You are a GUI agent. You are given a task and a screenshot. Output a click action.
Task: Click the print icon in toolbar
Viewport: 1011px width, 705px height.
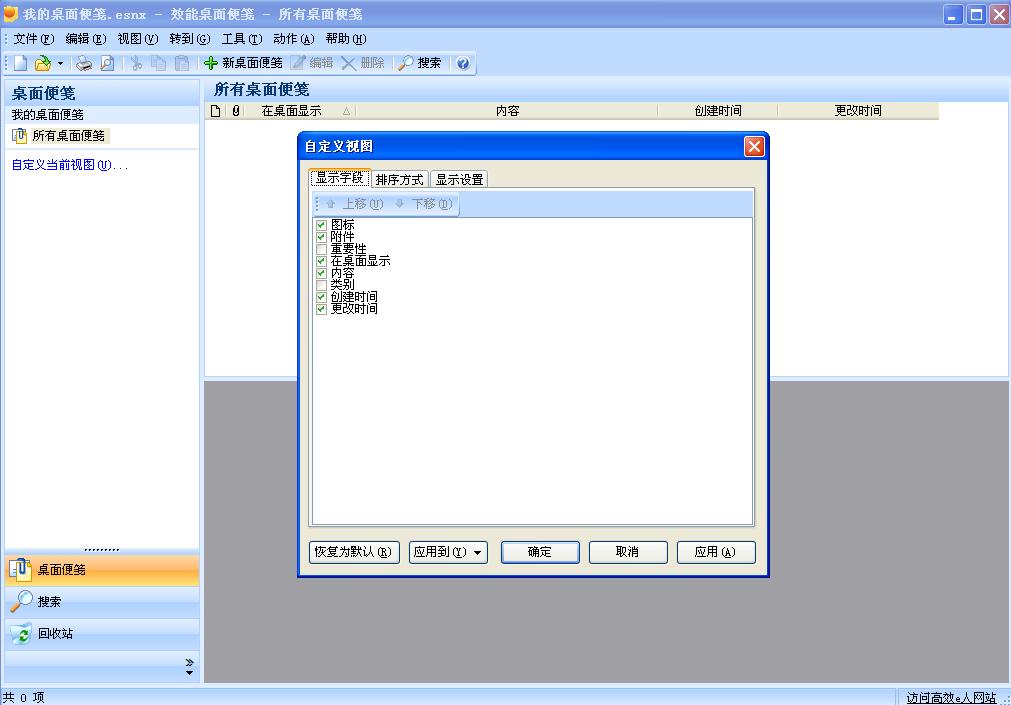tap(84, 63)
